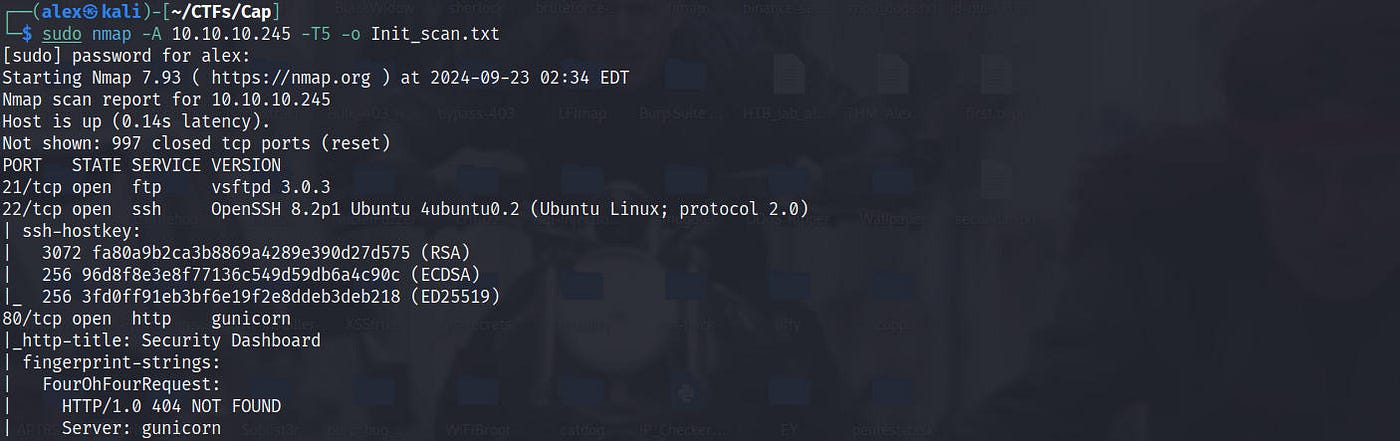
Task: Click the vsftpd 3.0.3 version text
Action: coord(271,187)
